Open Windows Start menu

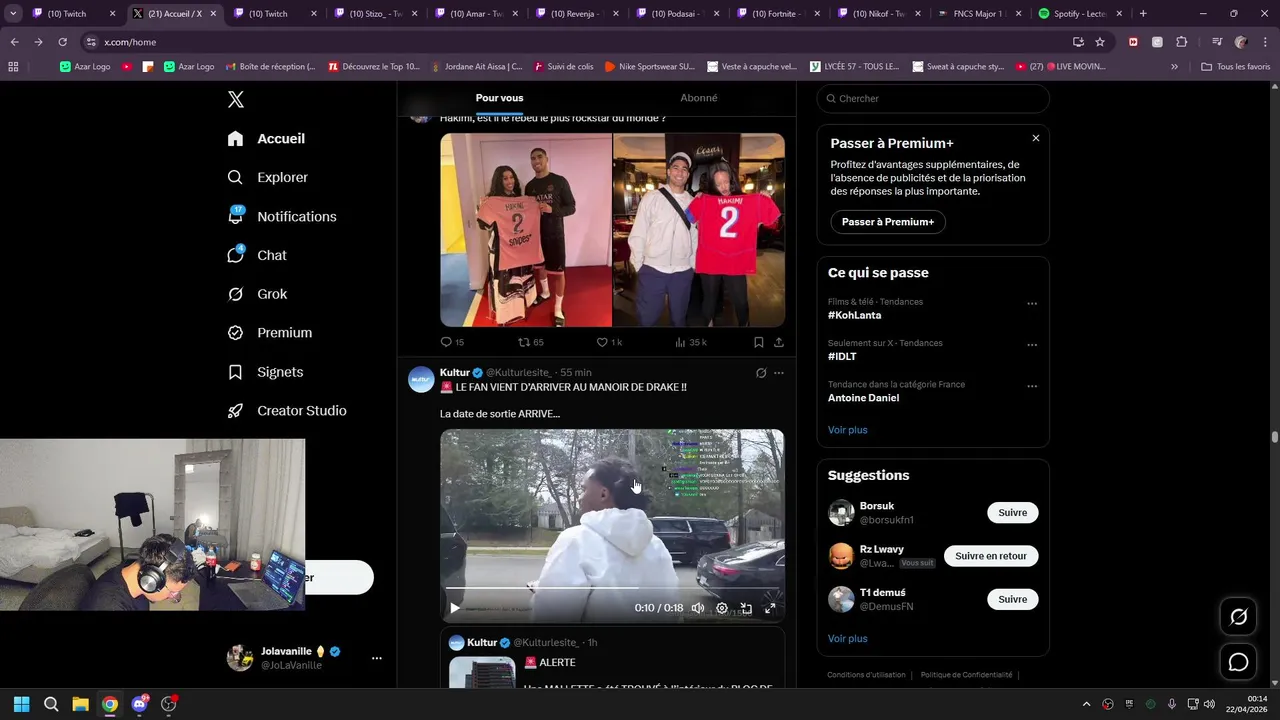22,704
